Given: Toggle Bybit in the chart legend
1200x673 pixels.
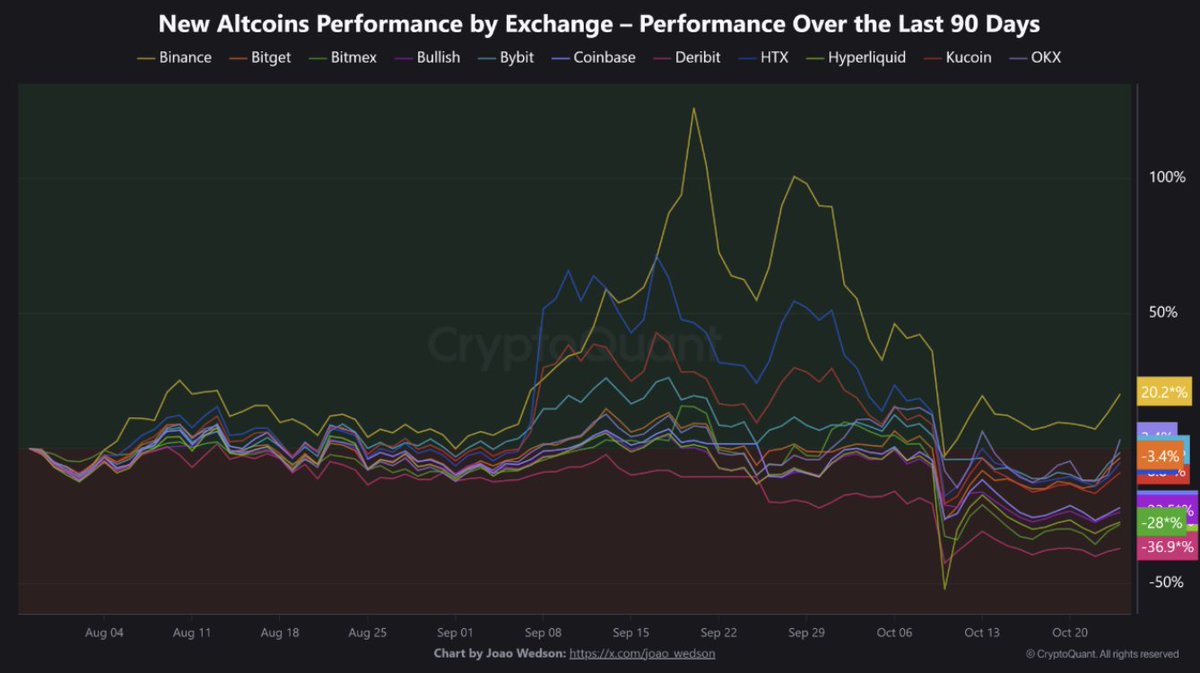Looking at the screenshot, I should click(516, 57).
